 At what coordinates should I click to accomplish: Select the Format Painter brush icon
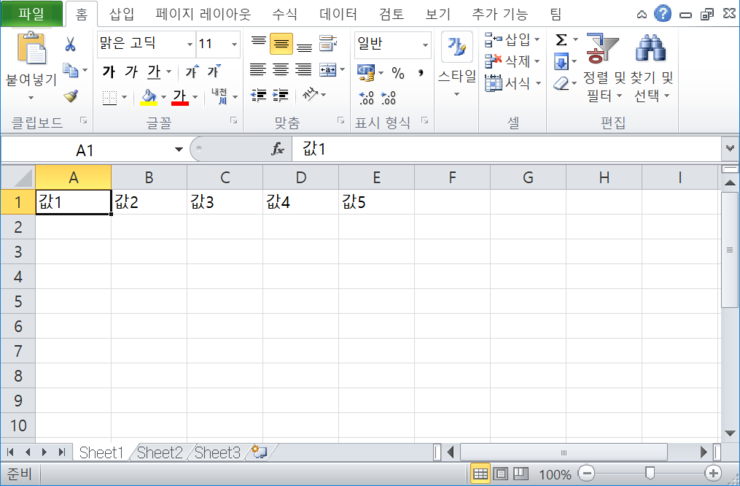click(x=70, y=96)
